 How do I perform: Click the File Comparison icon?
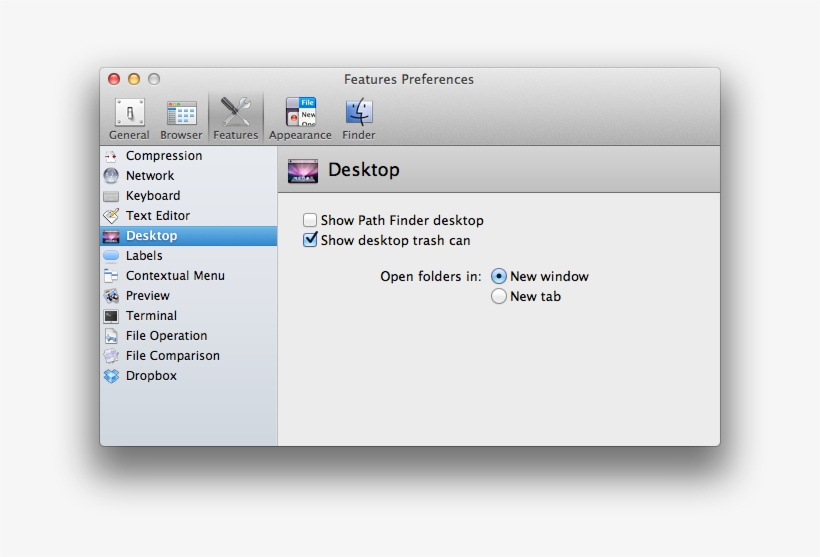(111, 356)
